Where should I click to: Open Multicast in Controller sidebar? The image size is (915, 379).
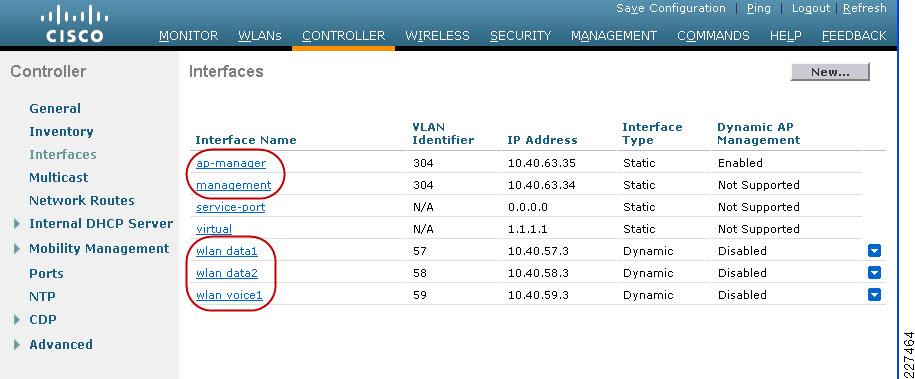(x=58, y=178)
